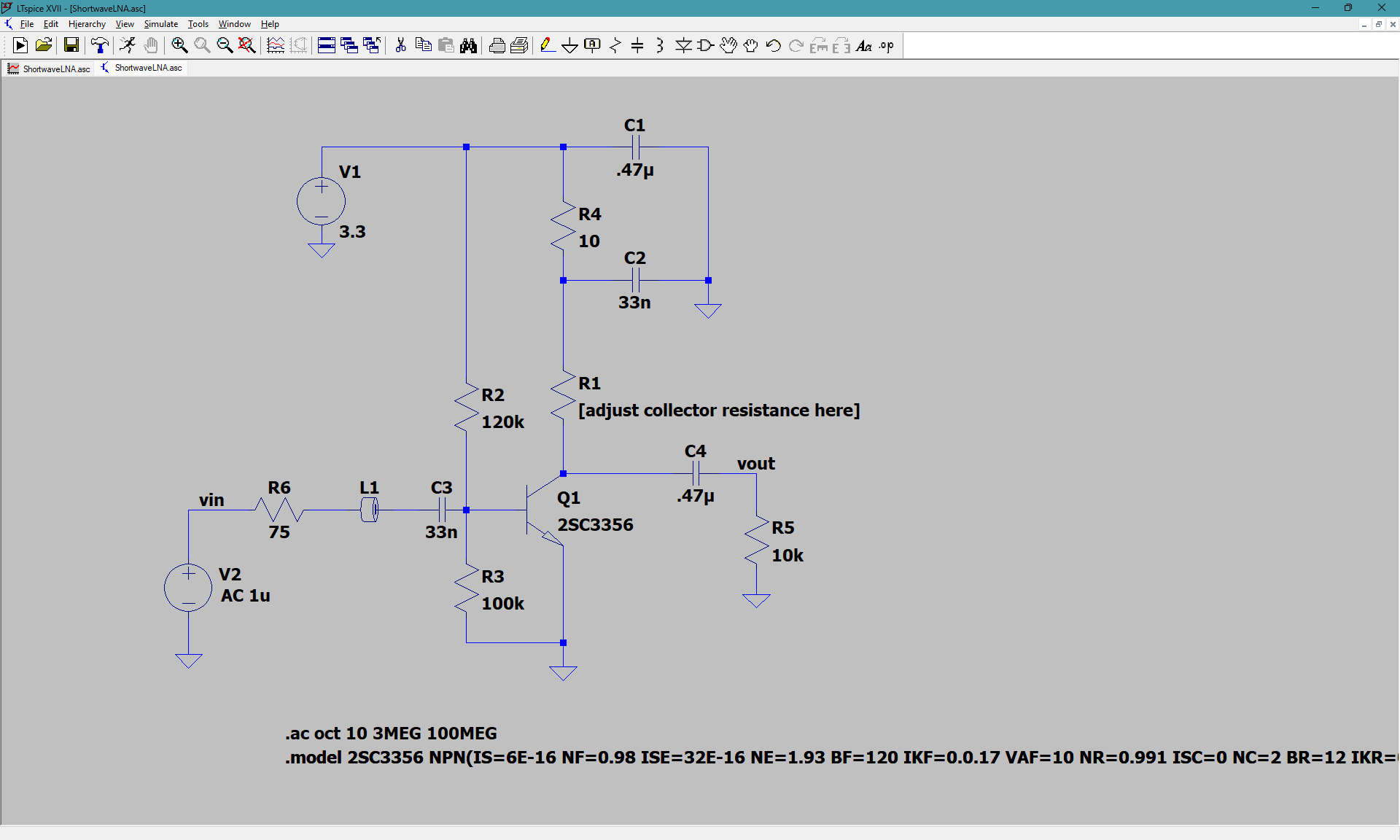Tile windows horizontally icon

pos(327,46)
